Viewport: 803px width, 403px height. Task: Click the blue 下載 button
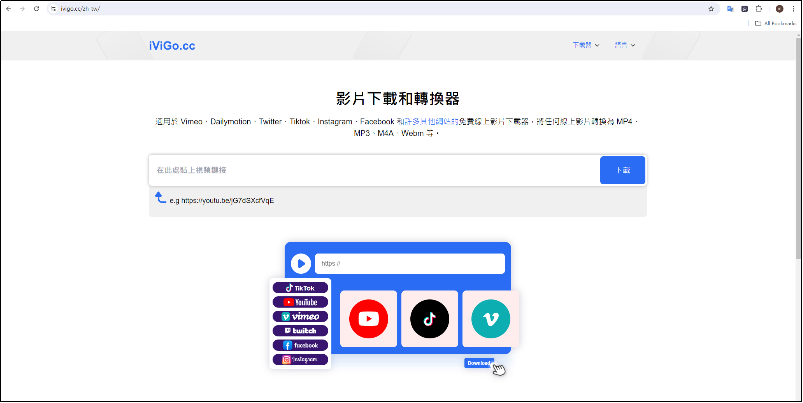click(x=622, y=170)
